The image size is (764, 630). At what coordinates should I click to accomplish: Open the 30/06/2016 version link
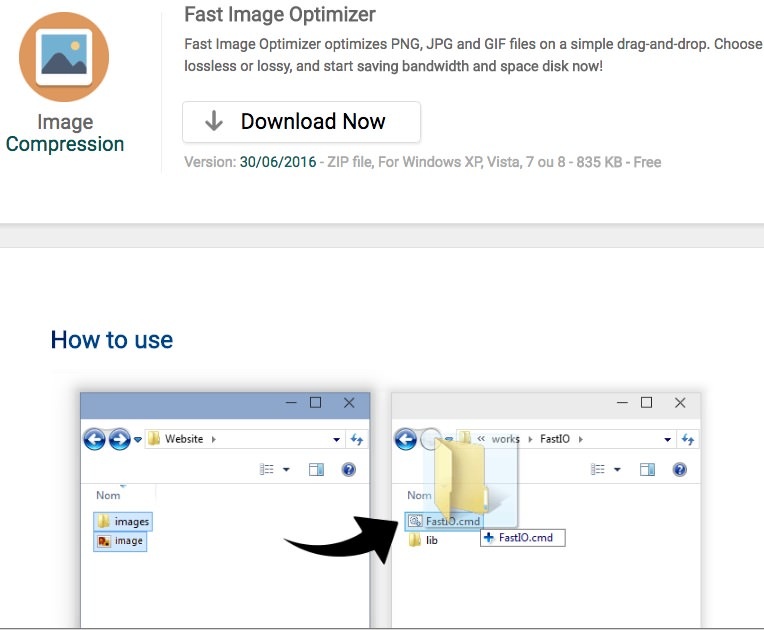pyautogui.click(x=277, y=162)
